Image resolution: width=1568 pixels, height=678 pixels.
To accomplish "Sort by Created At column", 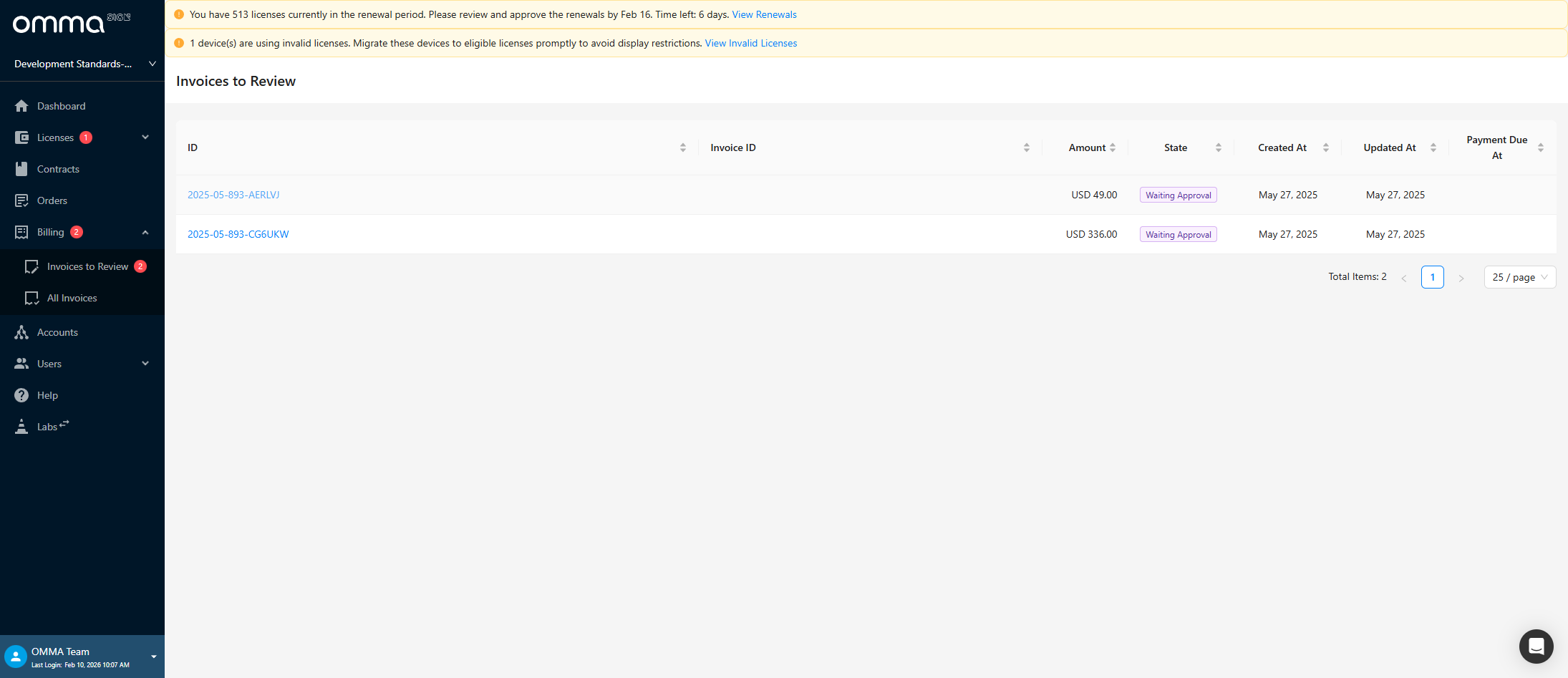I will pyautogui.click(x=1325, y=147).
